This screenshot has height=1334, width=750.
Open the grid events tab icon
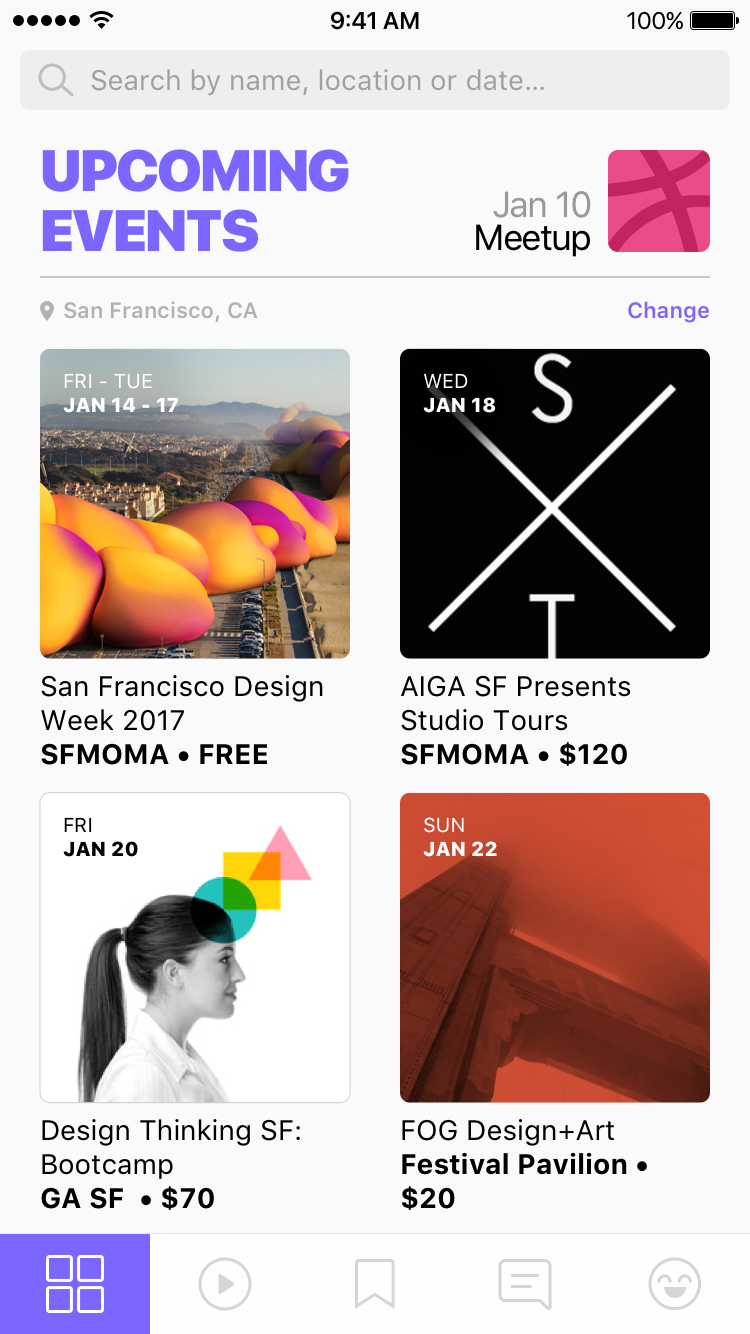click(75, 1284)
